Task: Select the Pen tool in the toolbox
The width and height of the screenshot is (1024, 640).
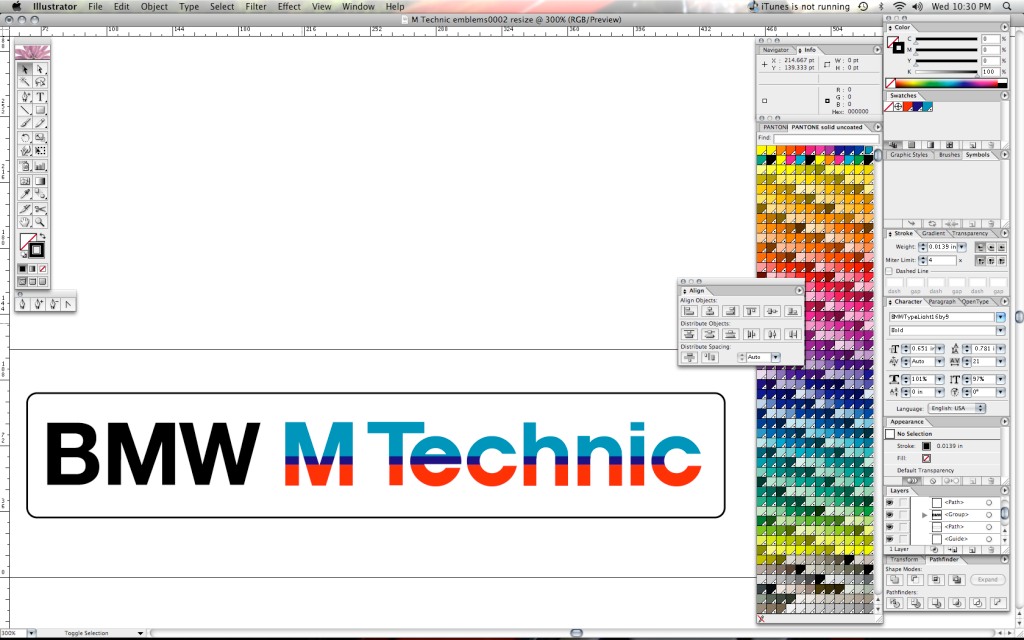Action: click(x=25, y=97)
